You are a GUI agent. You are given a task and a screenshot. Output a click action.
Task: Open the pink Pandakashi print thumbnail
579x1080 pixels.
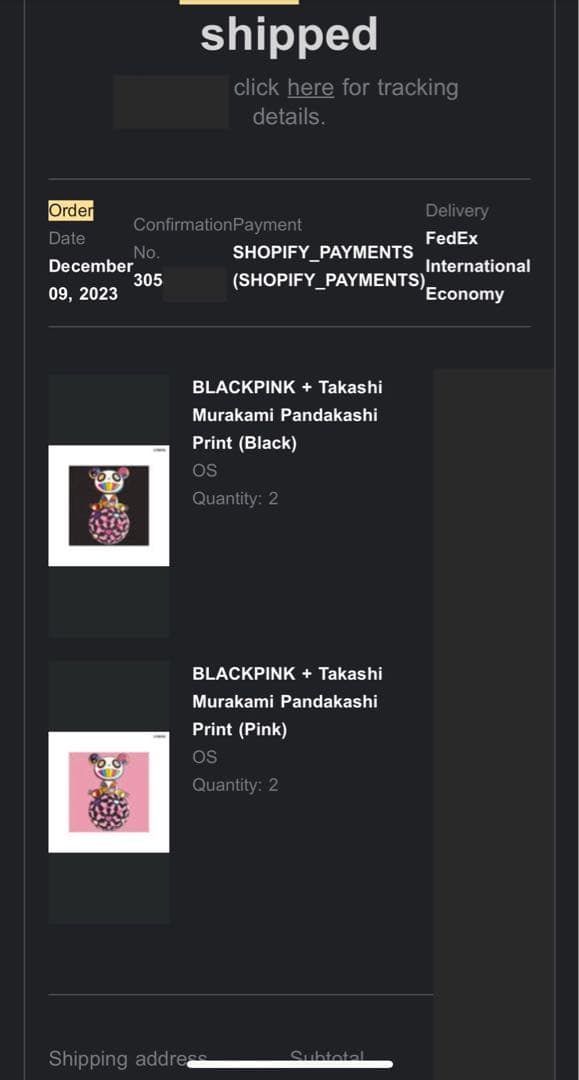point(108,791)
